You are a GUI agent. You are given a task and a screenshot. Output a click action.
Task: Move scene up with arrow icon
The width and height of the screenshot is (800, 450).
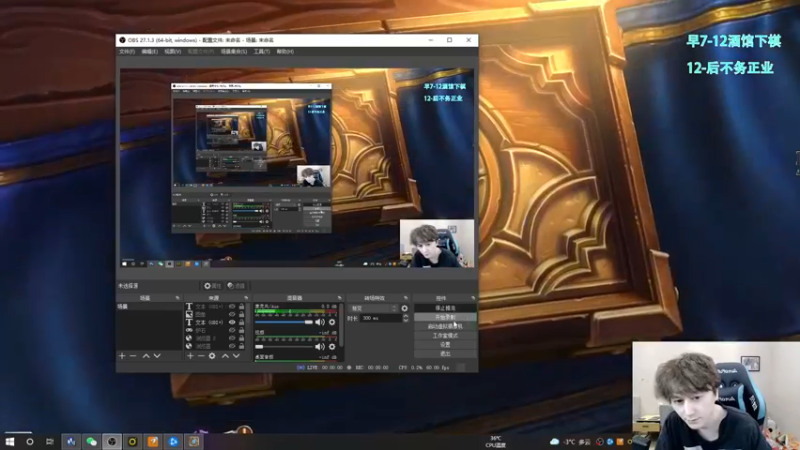(146, 356)
